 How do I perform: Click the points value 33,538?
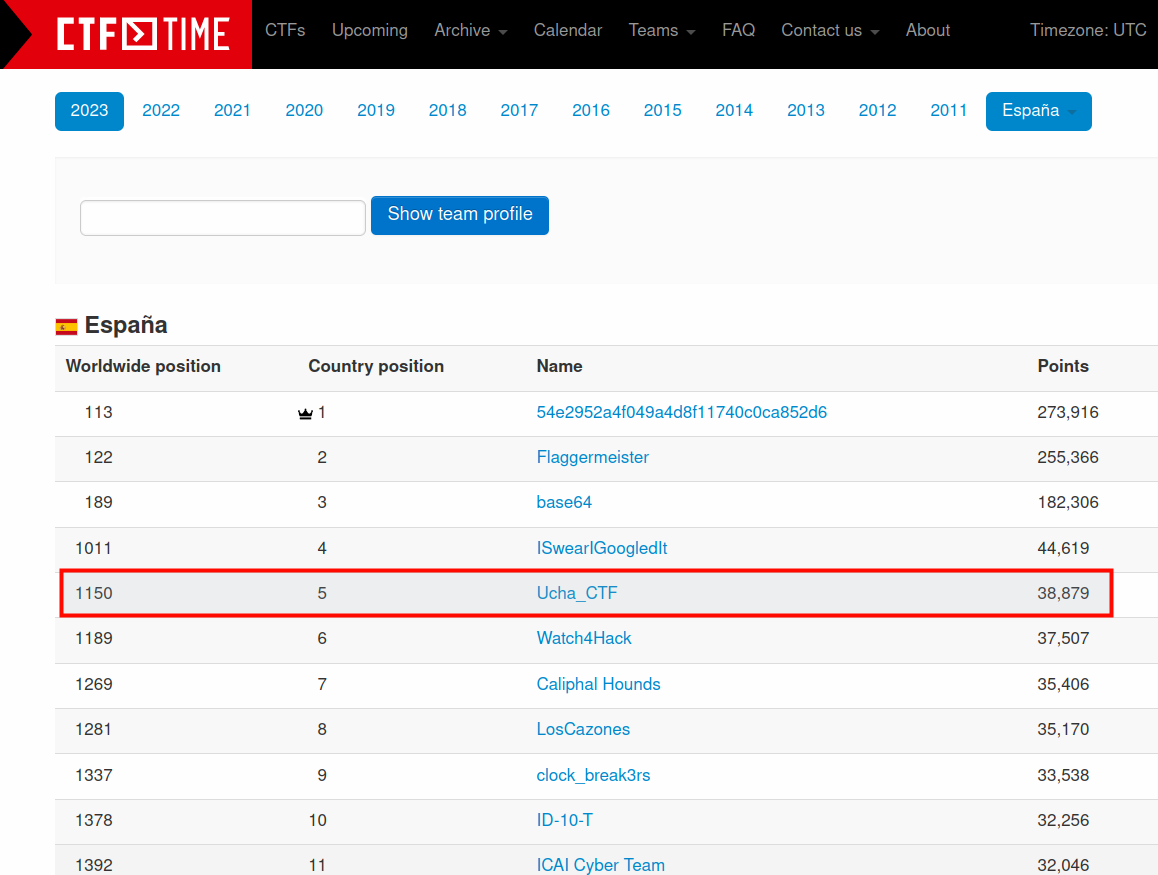1063,775
